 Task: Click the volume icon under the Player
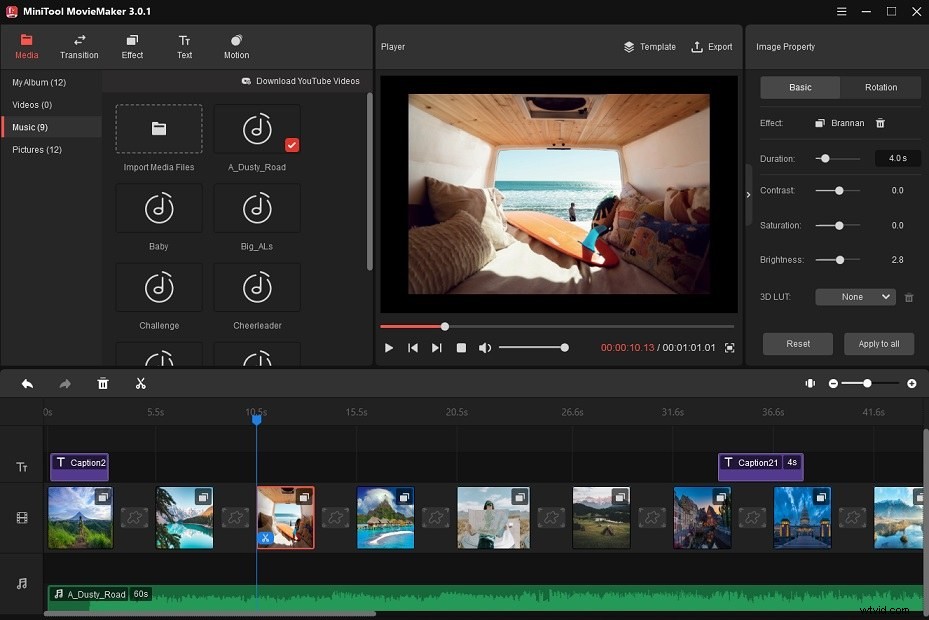pyautogui.click(x=487, y=348)
